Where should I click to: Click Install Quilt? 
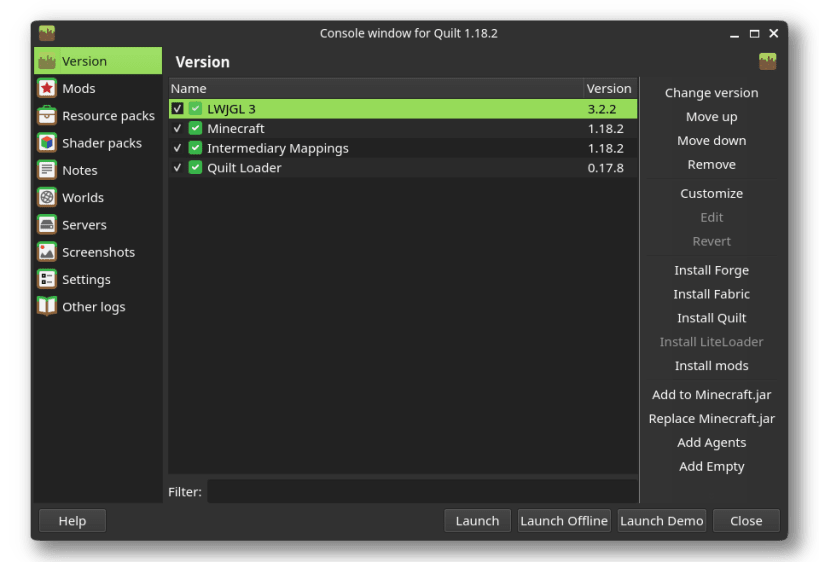711,318
